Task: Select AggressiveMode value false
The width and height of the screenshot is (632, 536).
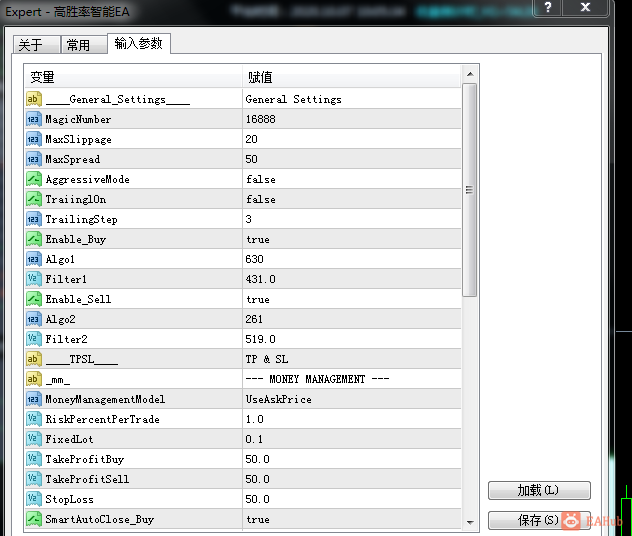Action: tap(352, 179)
